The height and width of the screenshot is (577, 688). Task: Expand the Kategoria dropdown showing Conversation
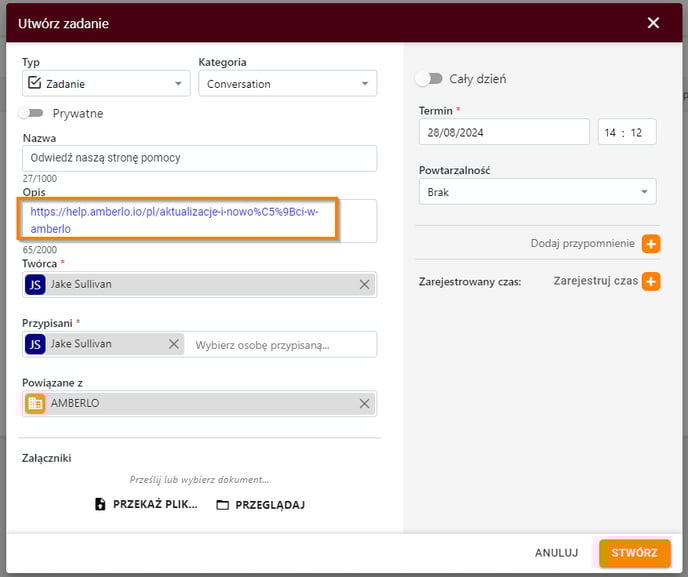287,83
